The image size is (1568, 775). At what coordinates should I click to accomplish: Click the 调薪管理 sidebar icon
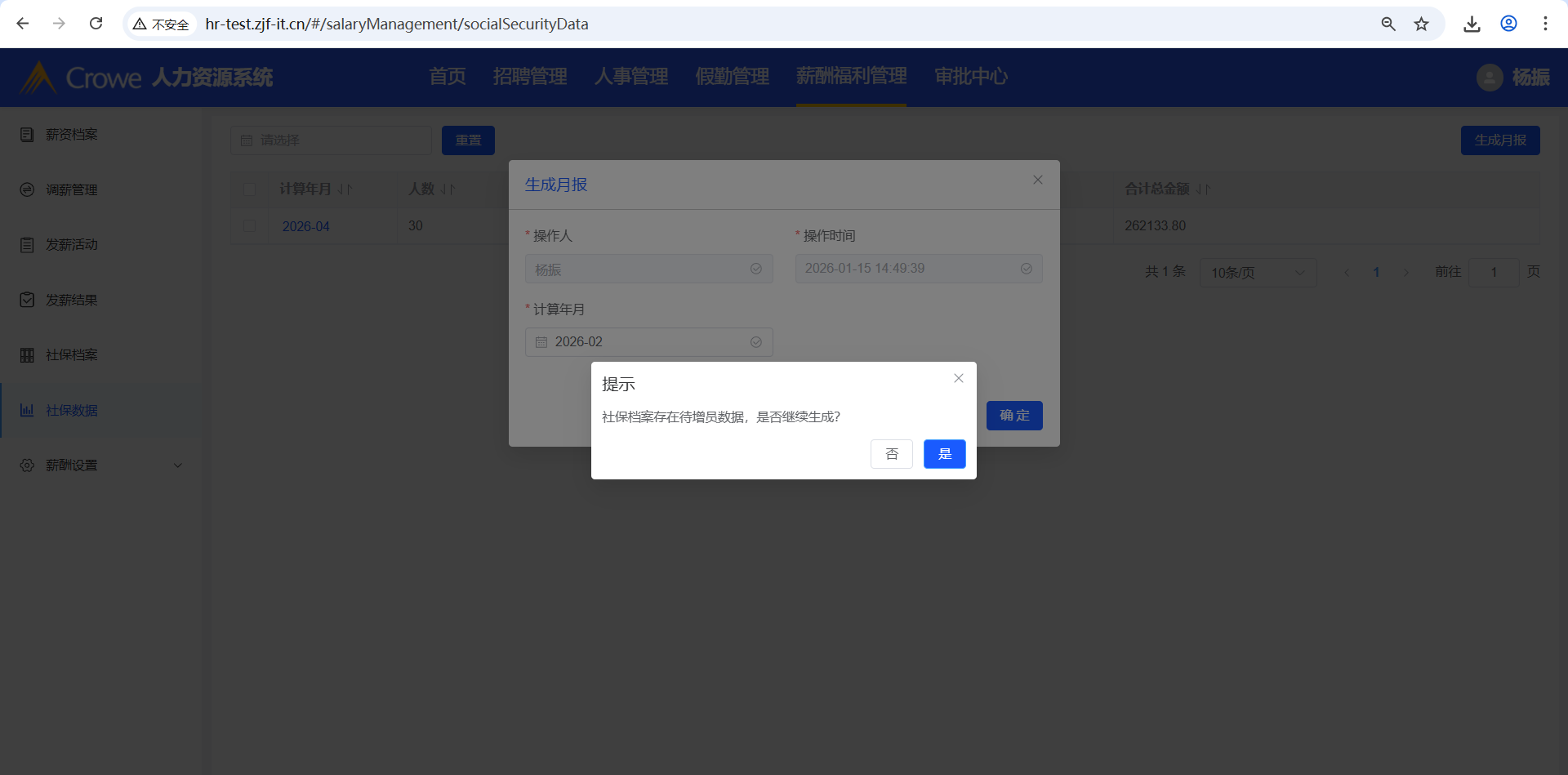click(x=27, y=189)
